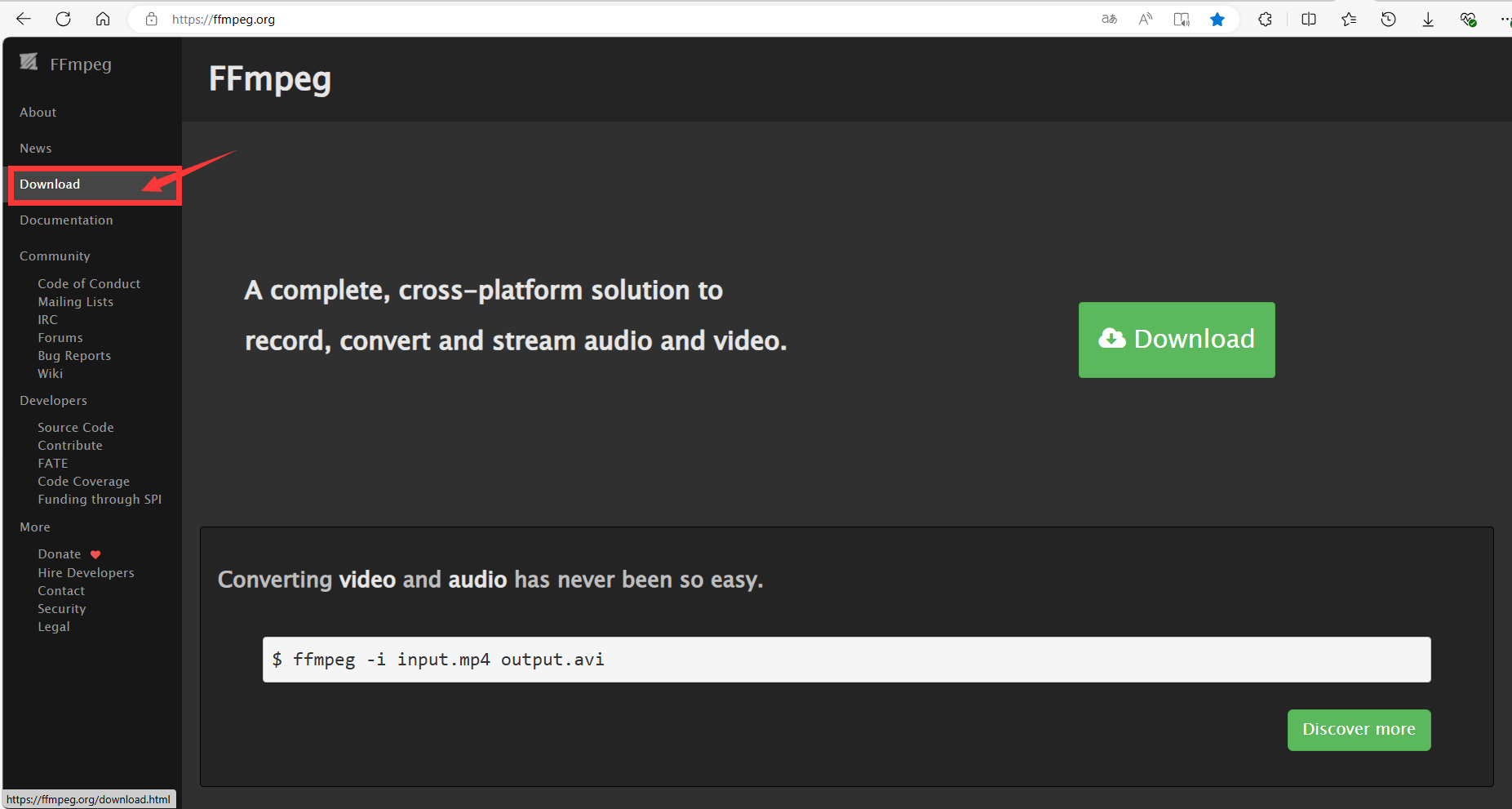Image resolution: width=1512 pixels, height=809 pixels.
Task: Open the Developers section
Action: (53, 401)
